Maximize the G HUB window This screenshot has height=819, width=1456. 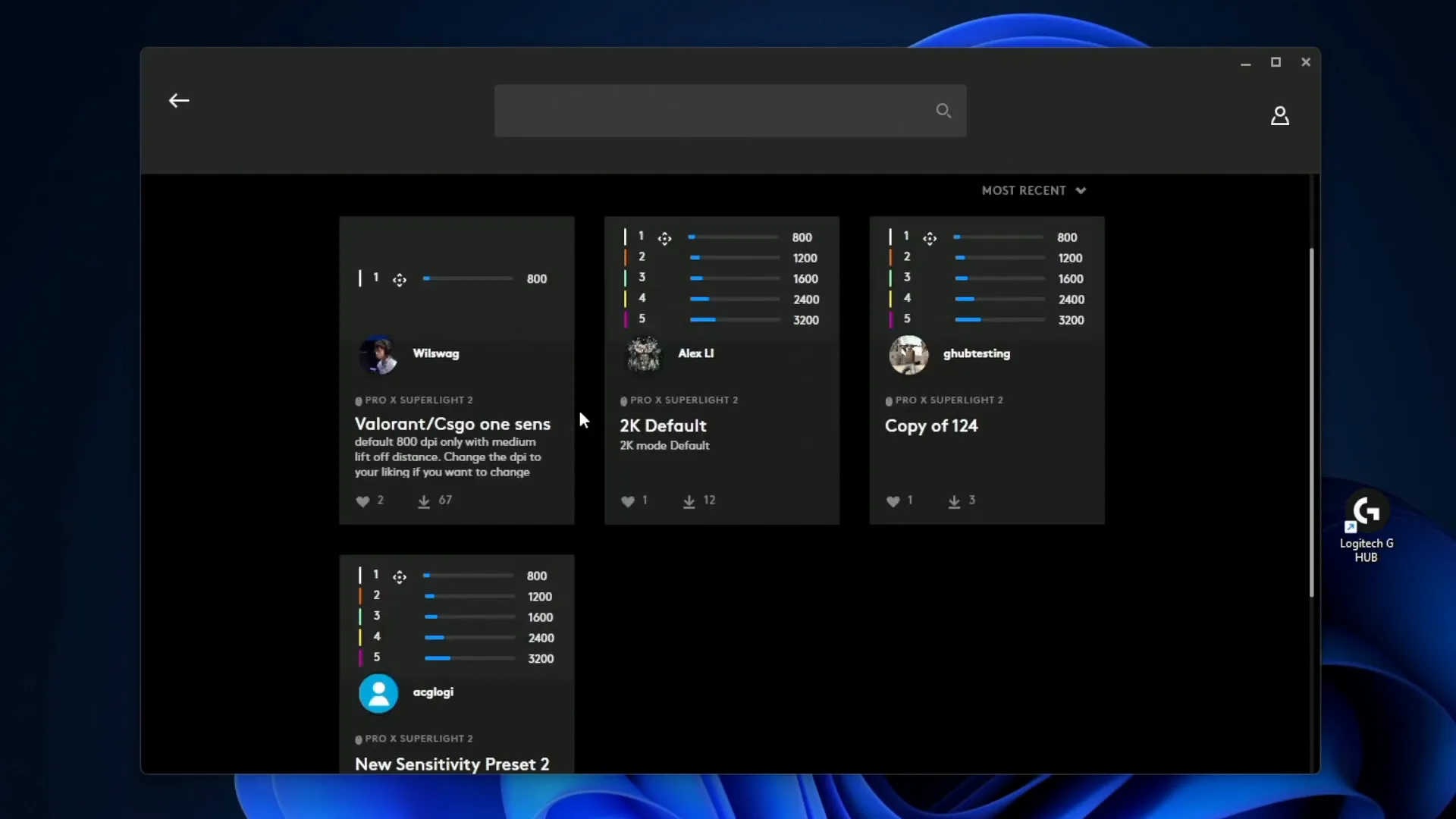1276,62
